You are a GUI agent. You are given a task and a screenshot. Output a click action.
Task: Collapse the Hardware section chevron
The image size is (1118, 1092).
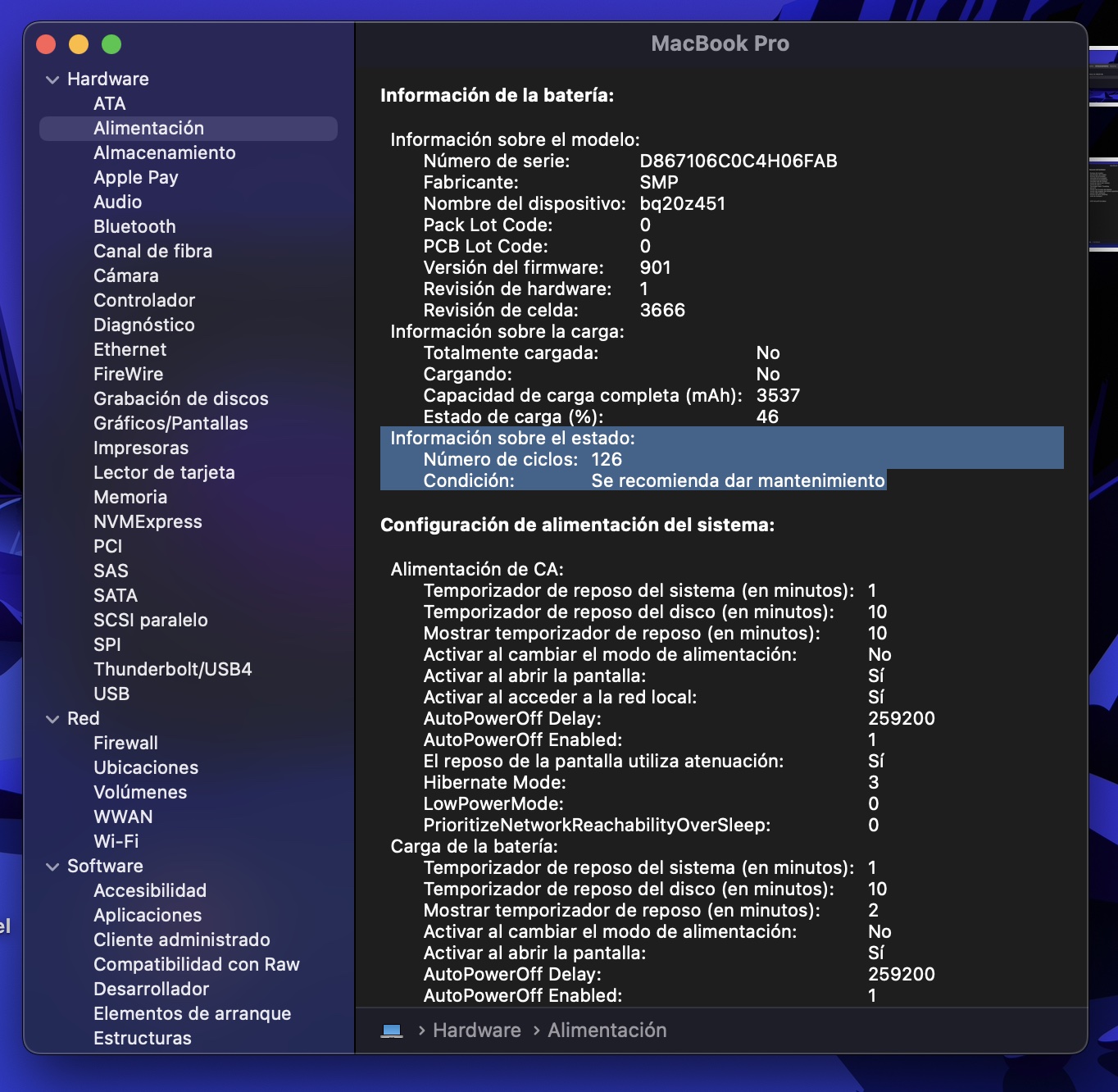pos(52,80)
